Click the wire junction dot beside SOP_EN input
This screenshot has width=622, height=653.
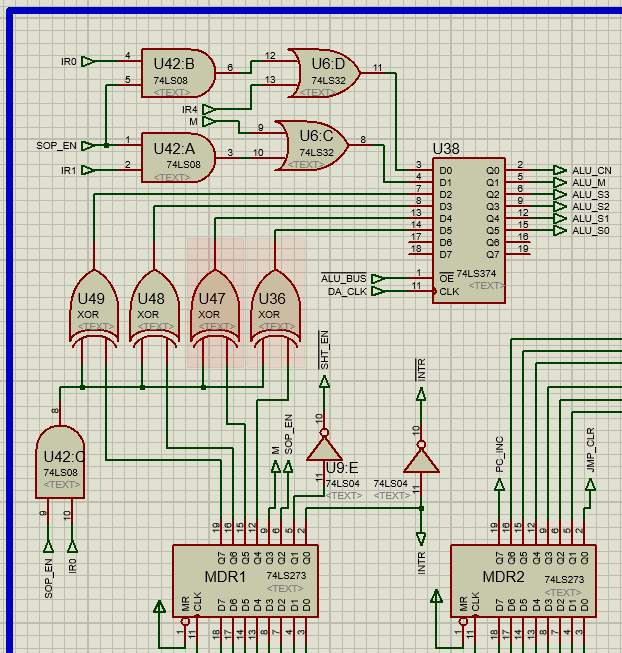click(x=106, y=146)
